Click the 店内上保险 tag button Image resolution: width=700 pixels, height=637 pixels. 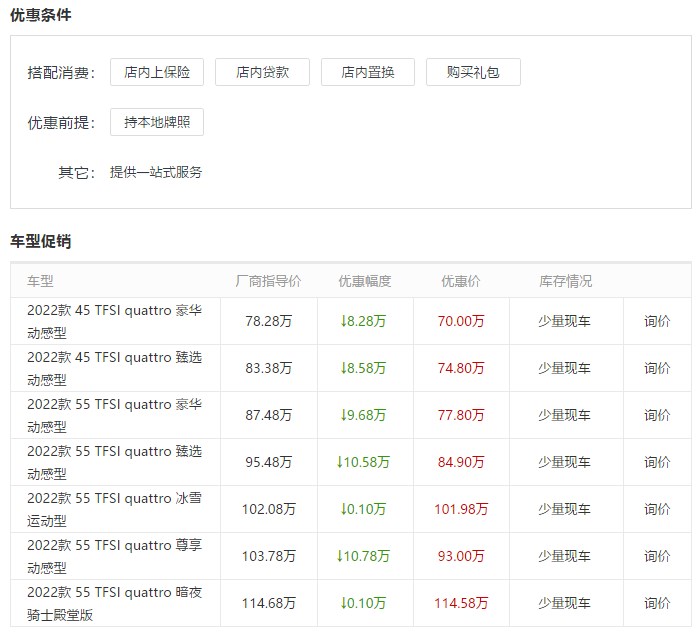coord(157,72)
